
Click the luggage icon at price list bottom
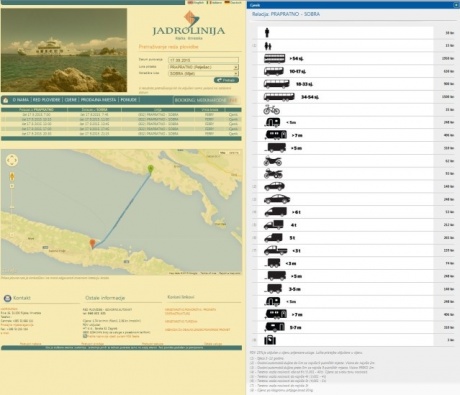tap(270, 340)
